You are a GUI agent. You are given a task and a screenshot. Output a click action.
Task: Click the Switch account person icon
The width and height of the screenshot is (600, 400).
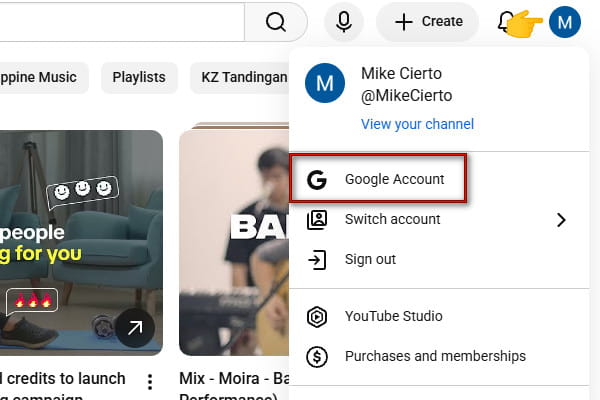tap(317, 220)
